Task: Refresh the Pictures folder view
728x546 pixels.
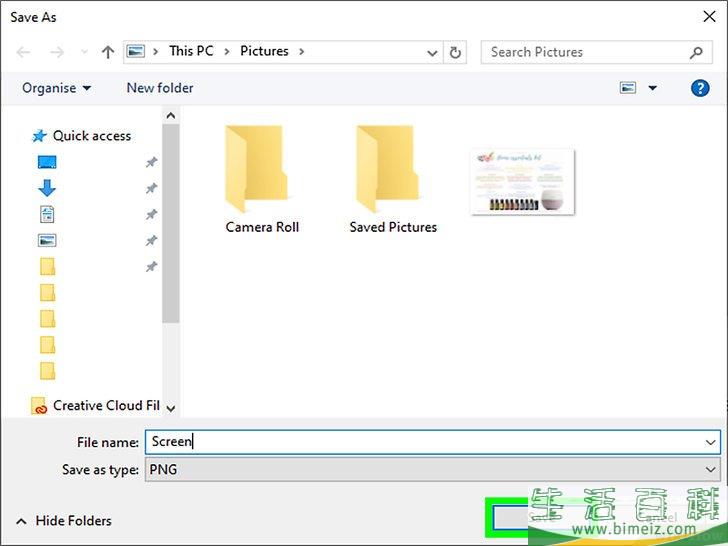Action: (456, 52)
